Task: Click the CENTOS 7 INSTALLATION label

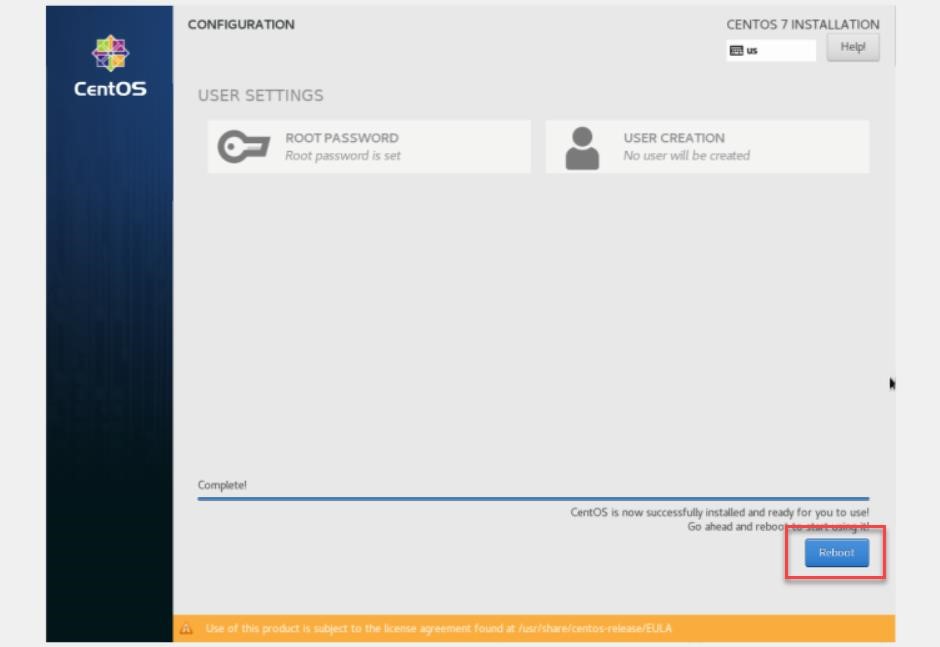Action: (x=803, y=25)
